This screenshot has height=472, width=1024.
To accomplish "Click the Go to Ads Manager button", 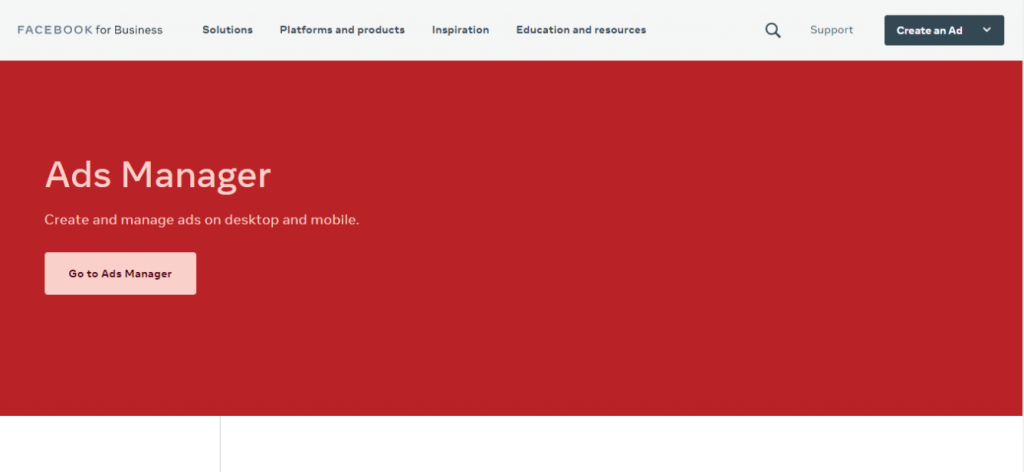I will (x=120, y=274).
